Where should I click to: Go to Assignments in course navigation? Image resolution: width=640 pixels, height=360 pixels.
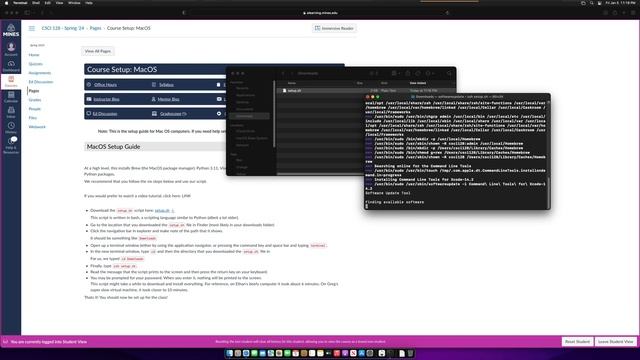(40, 73)
